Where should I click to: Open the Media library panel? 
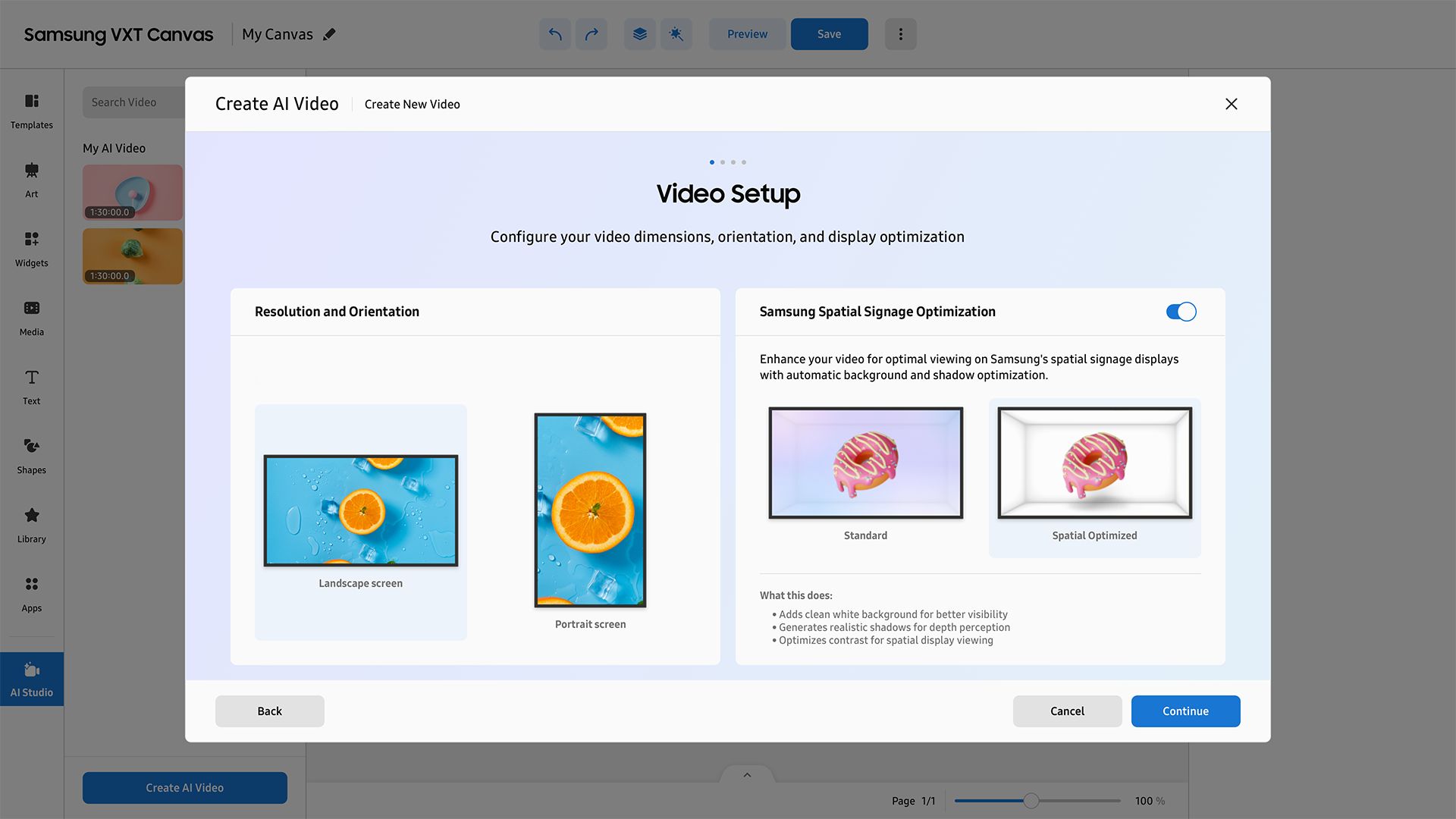pos(31,317)
